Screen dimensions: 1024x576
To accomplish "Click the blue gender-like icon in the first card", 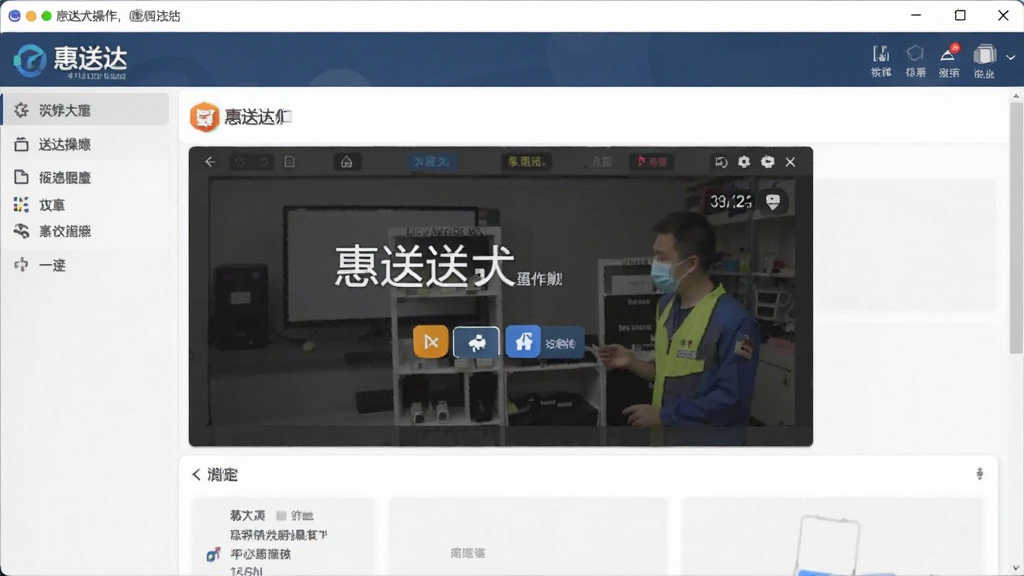I will pos(214,554).
